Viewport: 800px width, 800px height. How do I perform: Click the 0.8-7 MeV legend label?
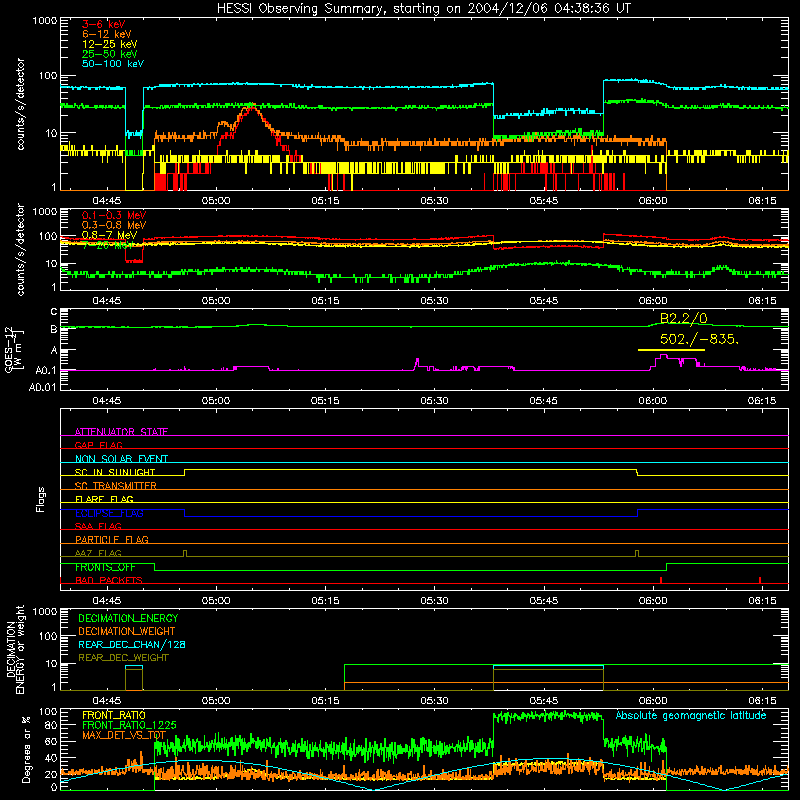tap(109, 235)
